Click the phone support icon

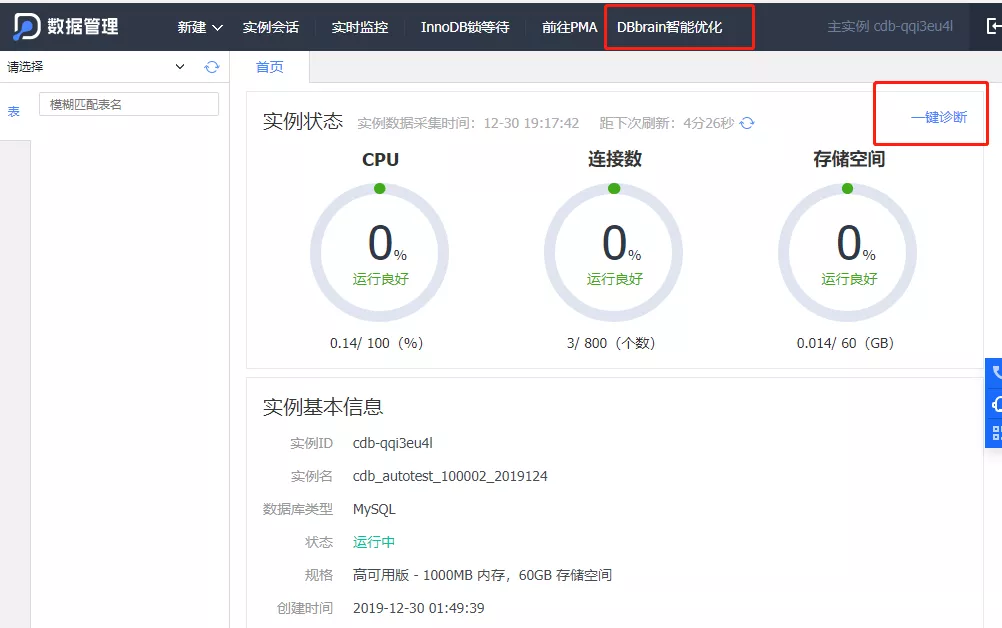click(x=995, y=373)
